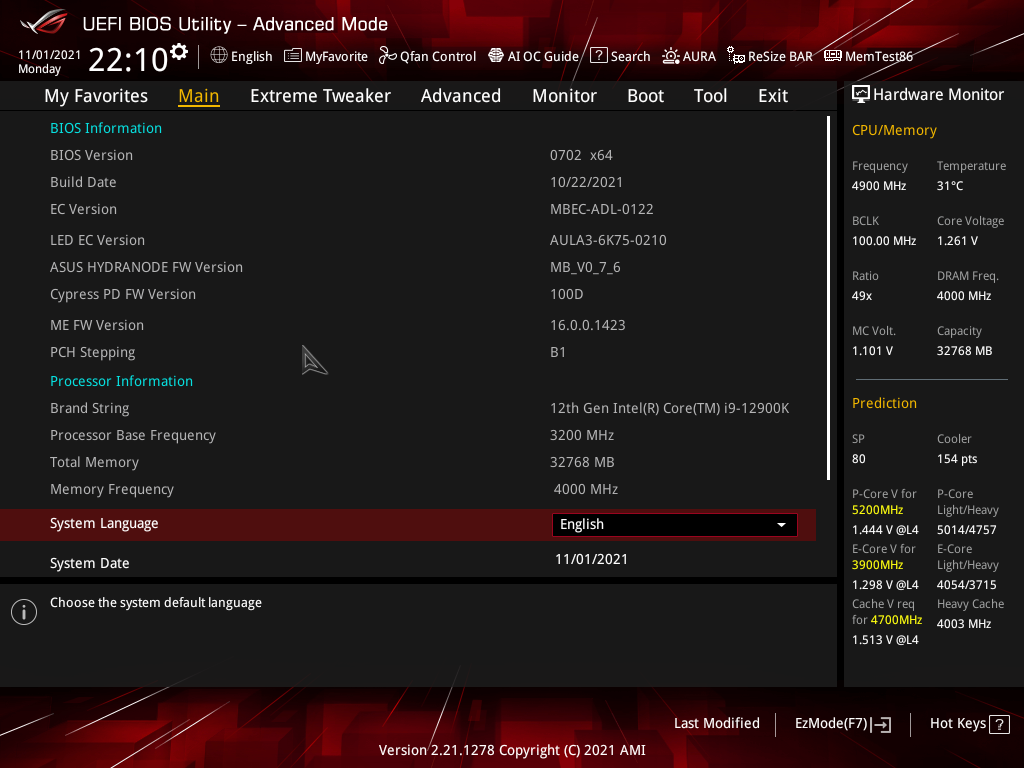Click the CPU/Memory heading in Hardware Monitor
The height and width of the screenshot is (768, 1024).
pos(894,130)
